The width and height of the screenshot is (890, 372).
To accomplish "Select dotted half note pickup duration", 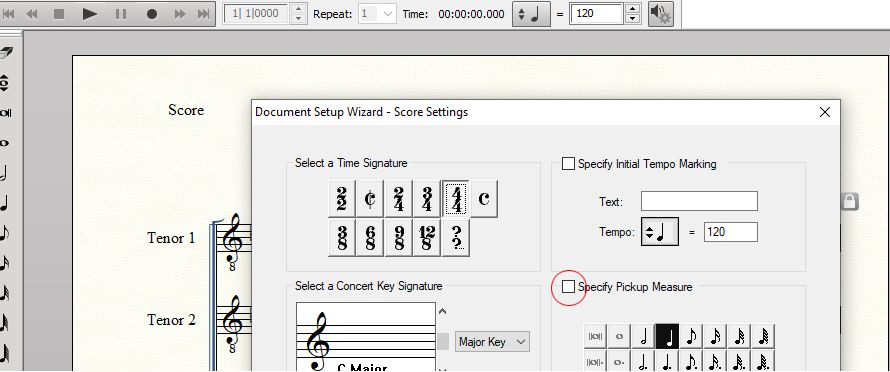I will pos(643,360).
